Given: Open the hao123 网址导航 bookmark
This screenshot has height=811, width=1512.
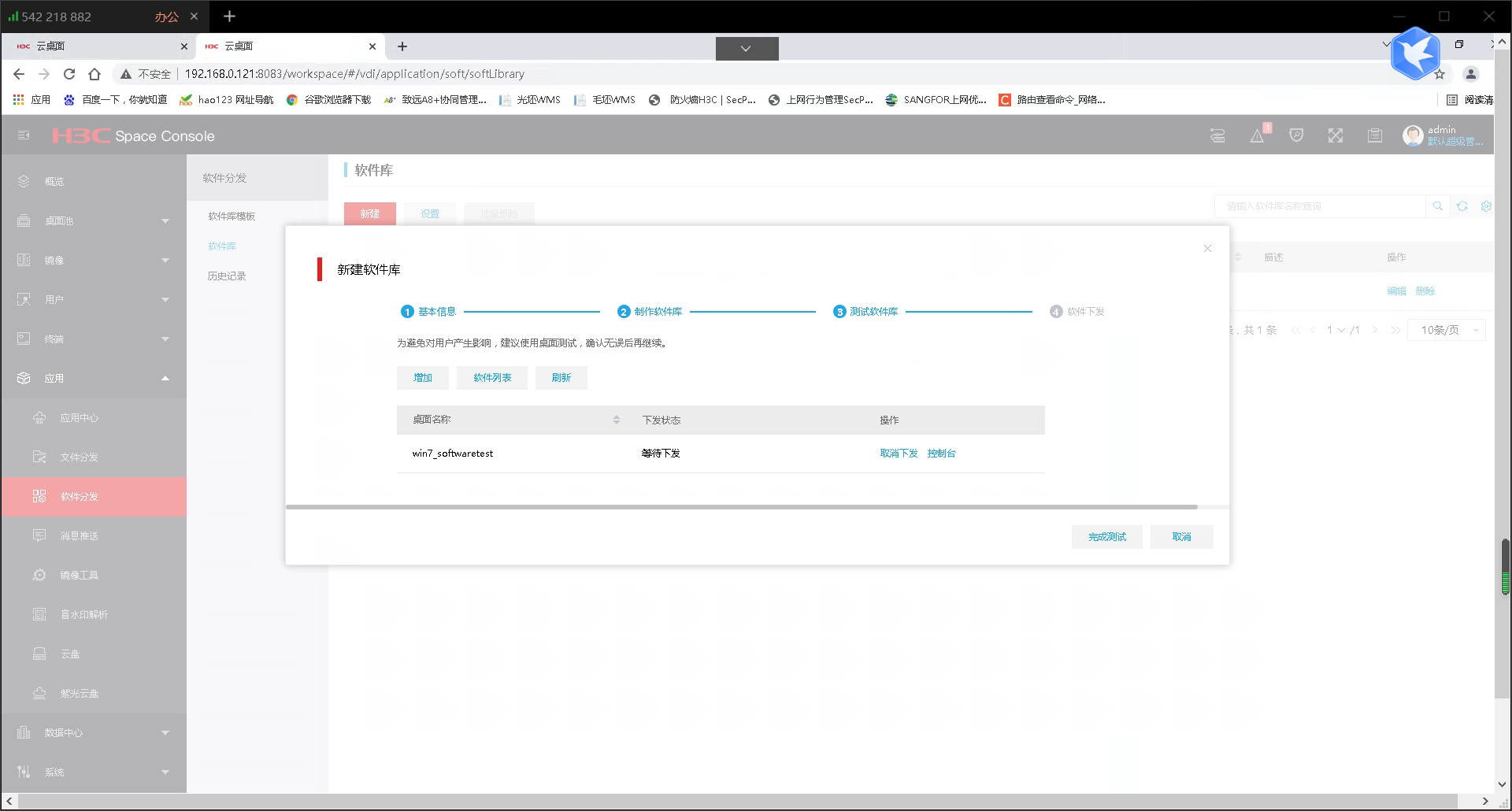Looking at the screenshot, I should (x=227, y=100).
